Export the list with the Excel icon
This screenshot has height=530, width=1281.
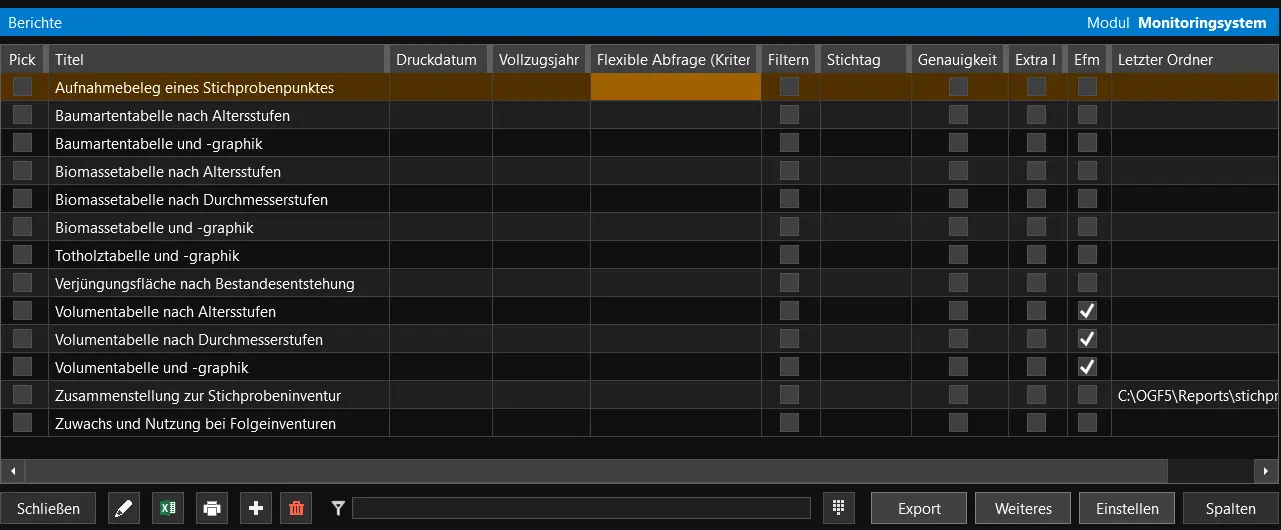168,509
